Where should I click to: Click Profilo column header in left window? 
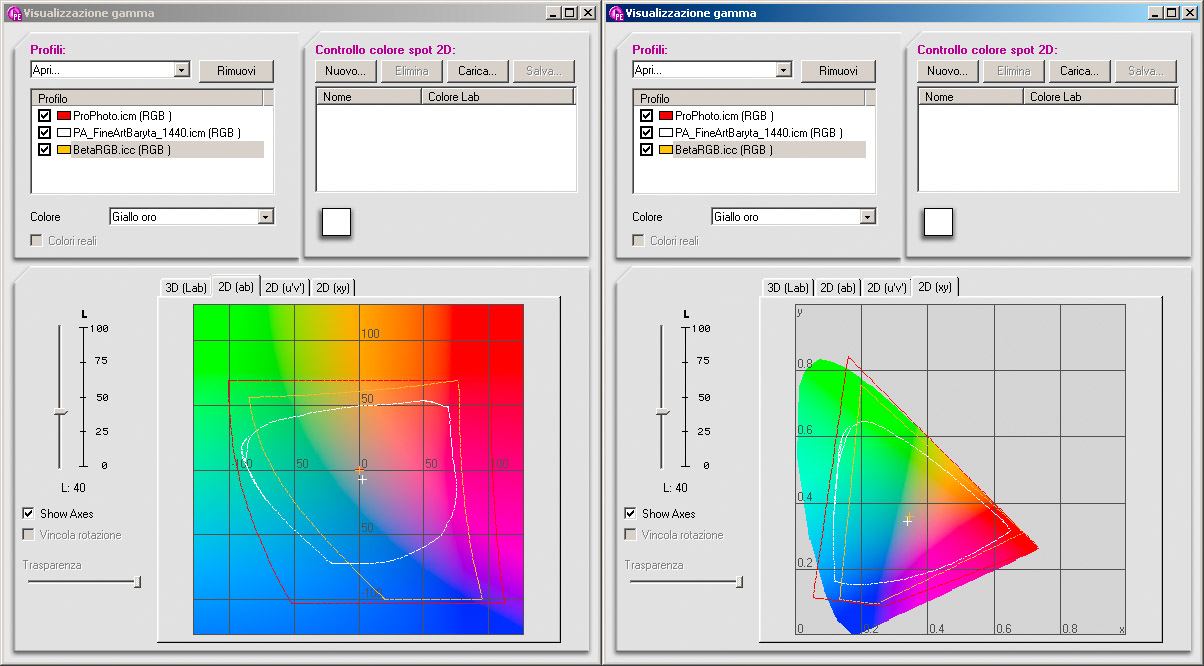[147, 99]
